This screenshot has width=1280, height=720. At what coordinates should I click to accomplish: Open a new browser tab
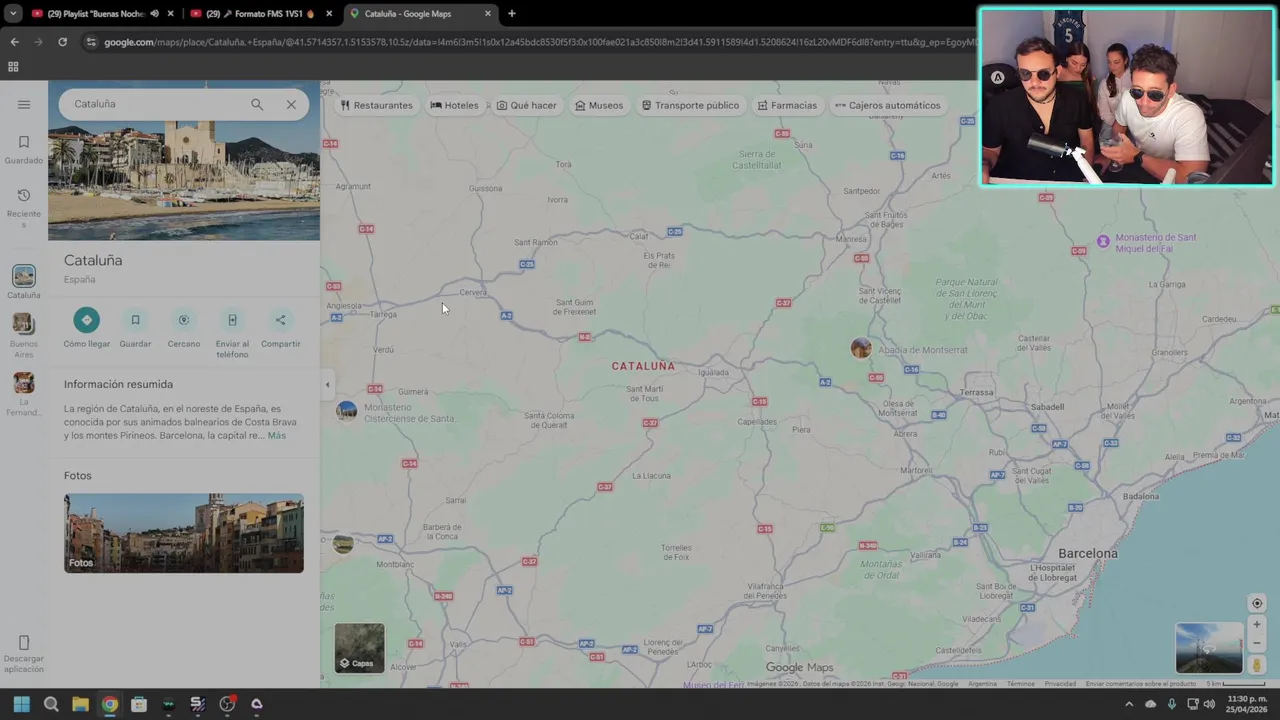click(512, 14)
